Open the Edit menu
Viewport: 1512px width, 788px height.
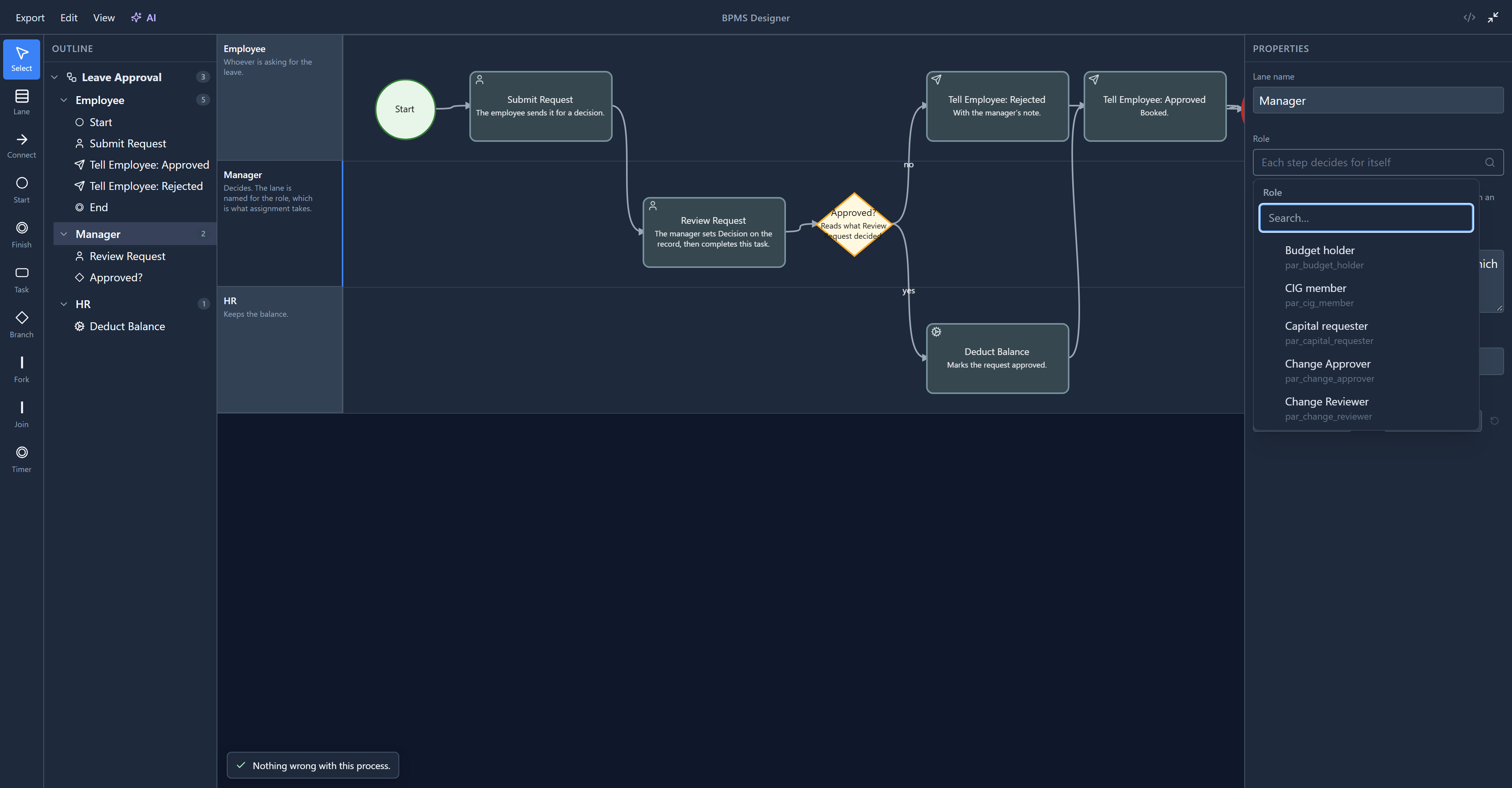tap(69, 18)
